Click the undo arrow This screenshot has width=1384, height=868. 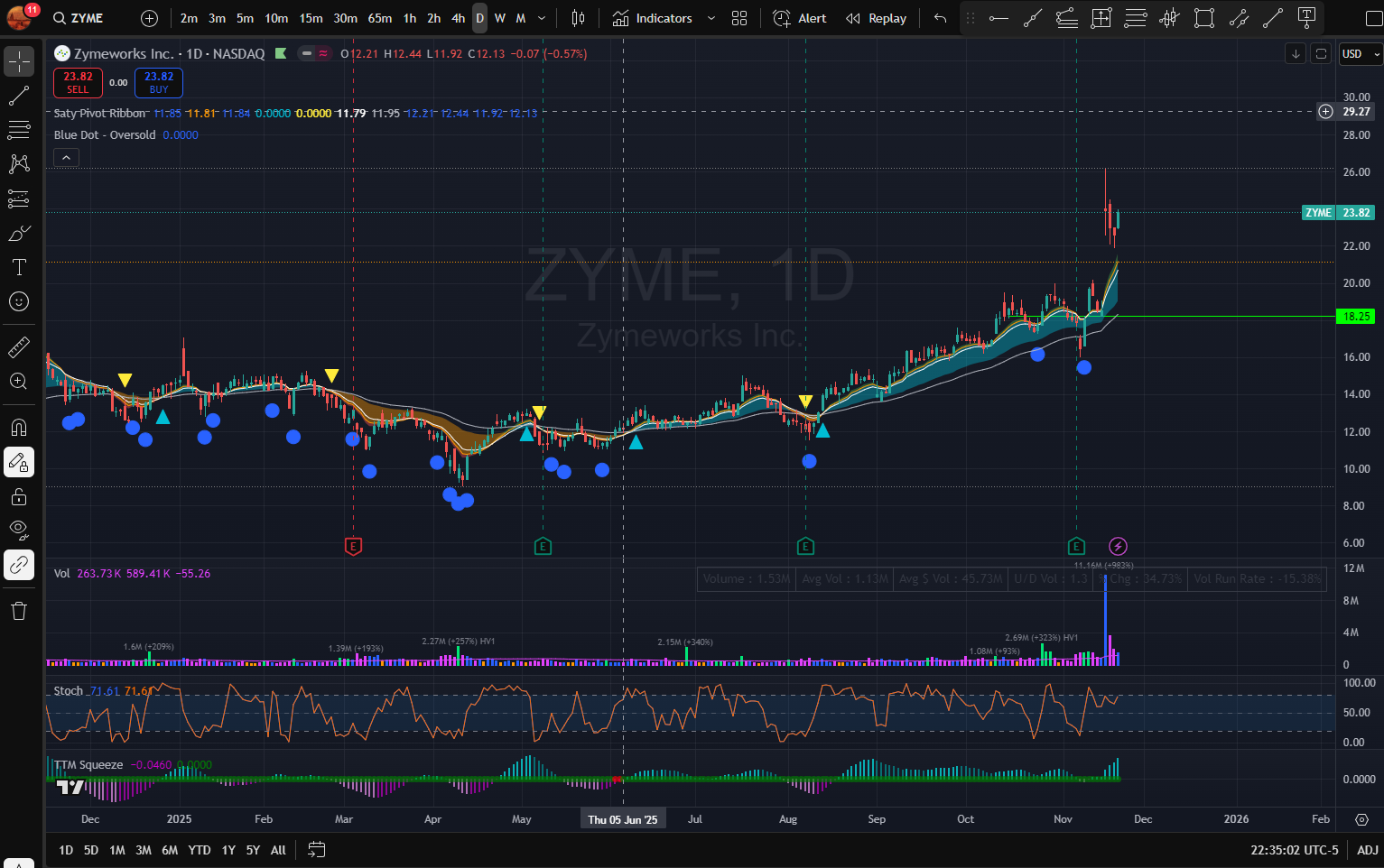pyautogui.click(x=941, y=18)
